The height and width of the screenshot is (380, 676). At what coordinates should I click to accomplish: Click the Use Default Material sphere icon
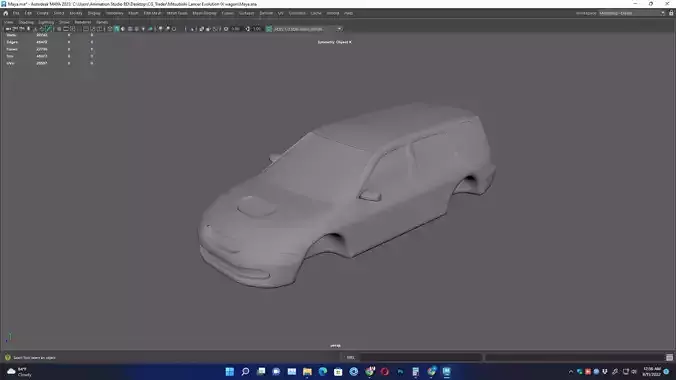(123, 29)
